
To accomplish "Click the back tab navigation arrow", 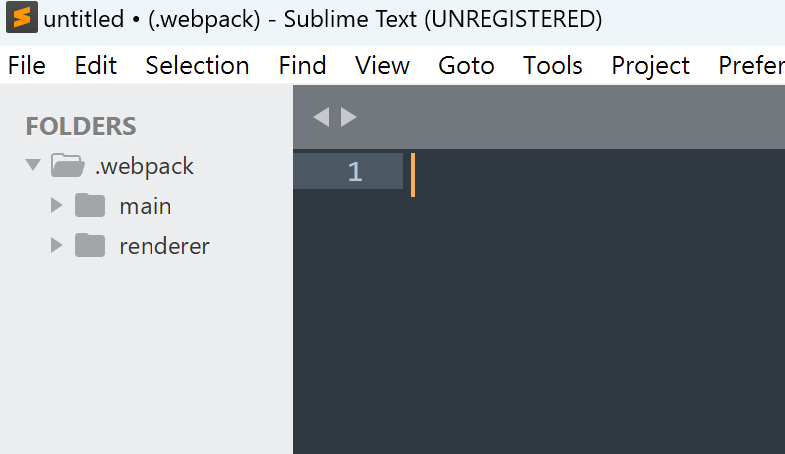I will pyautogui.click(x=321, y=117).
